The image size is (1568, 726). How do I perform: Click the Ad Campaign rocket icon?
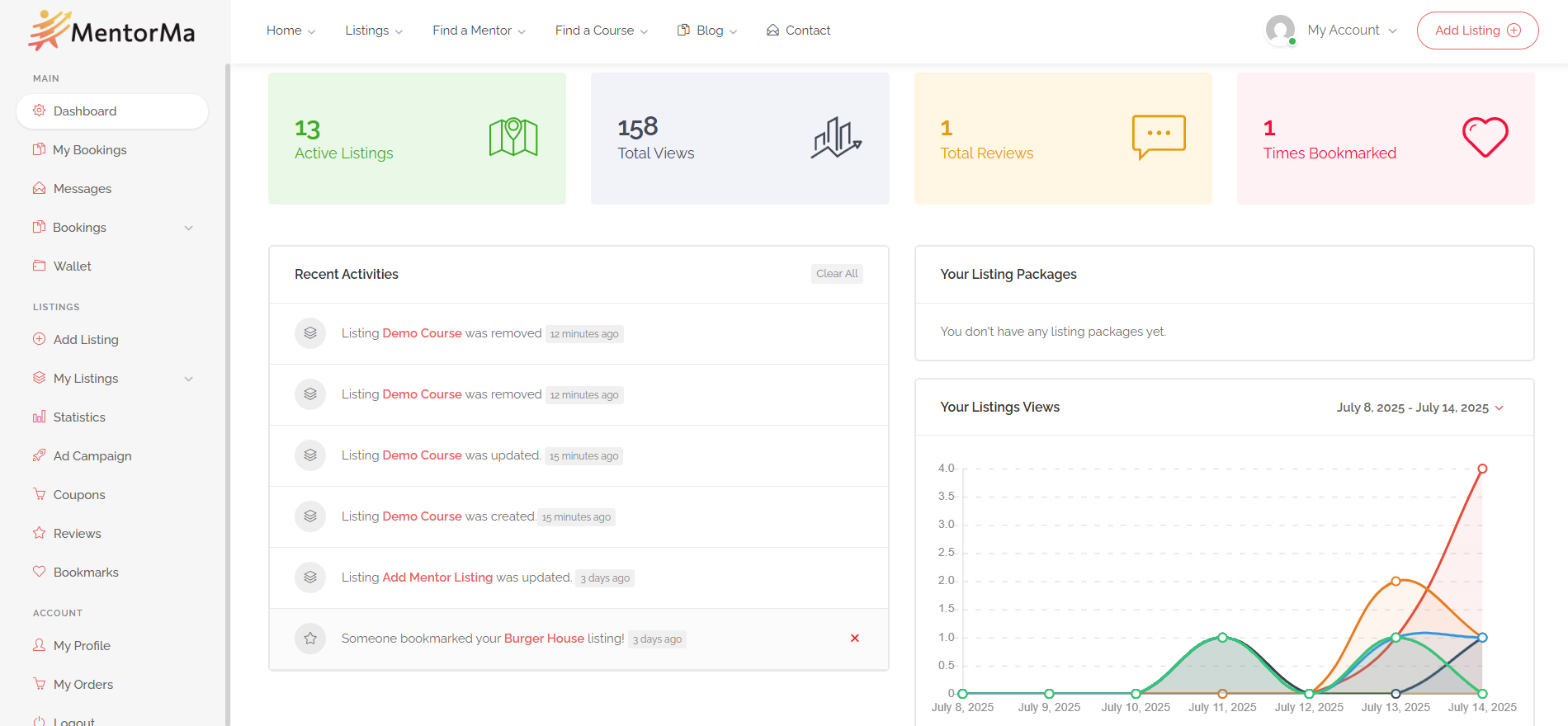click(x=39, y=455)
